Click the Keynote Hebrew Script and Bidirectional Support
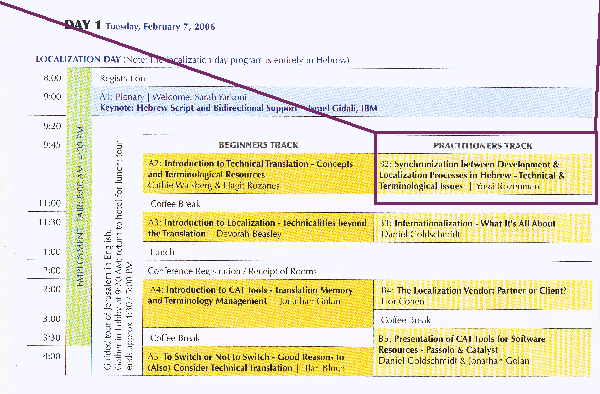Image resolution: width=600 pixels, height=394 pixels. tap(238, 108)
